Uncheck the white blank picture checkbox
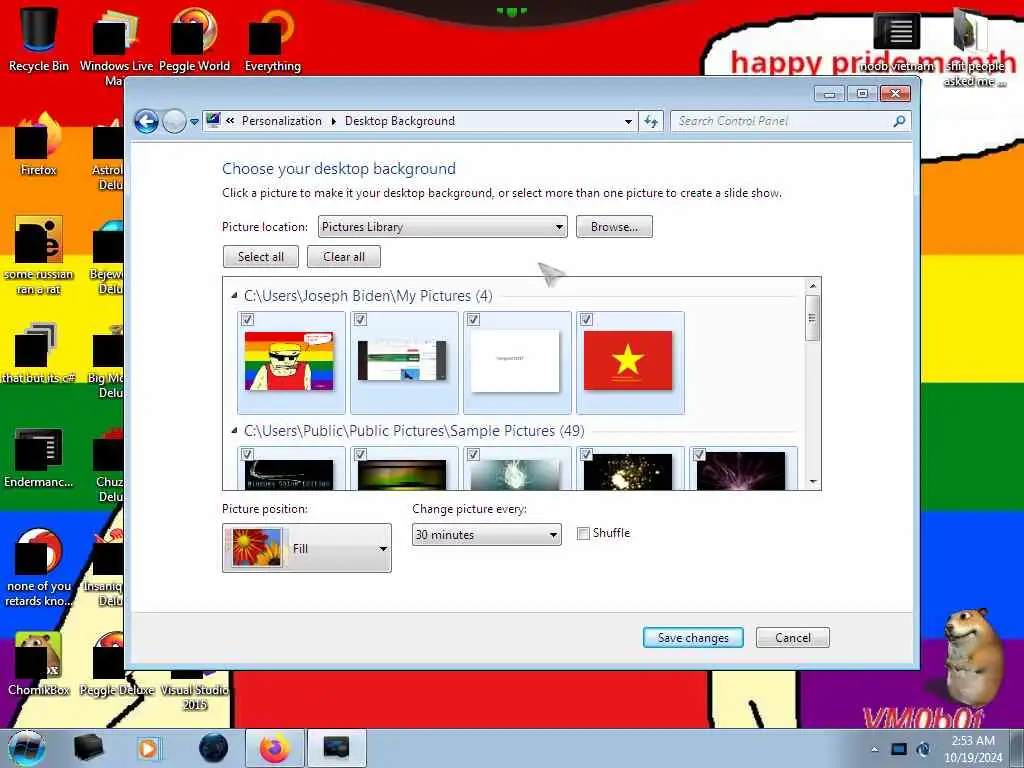The width and height of the screenshot is (1024, 768). pos(473,319)
